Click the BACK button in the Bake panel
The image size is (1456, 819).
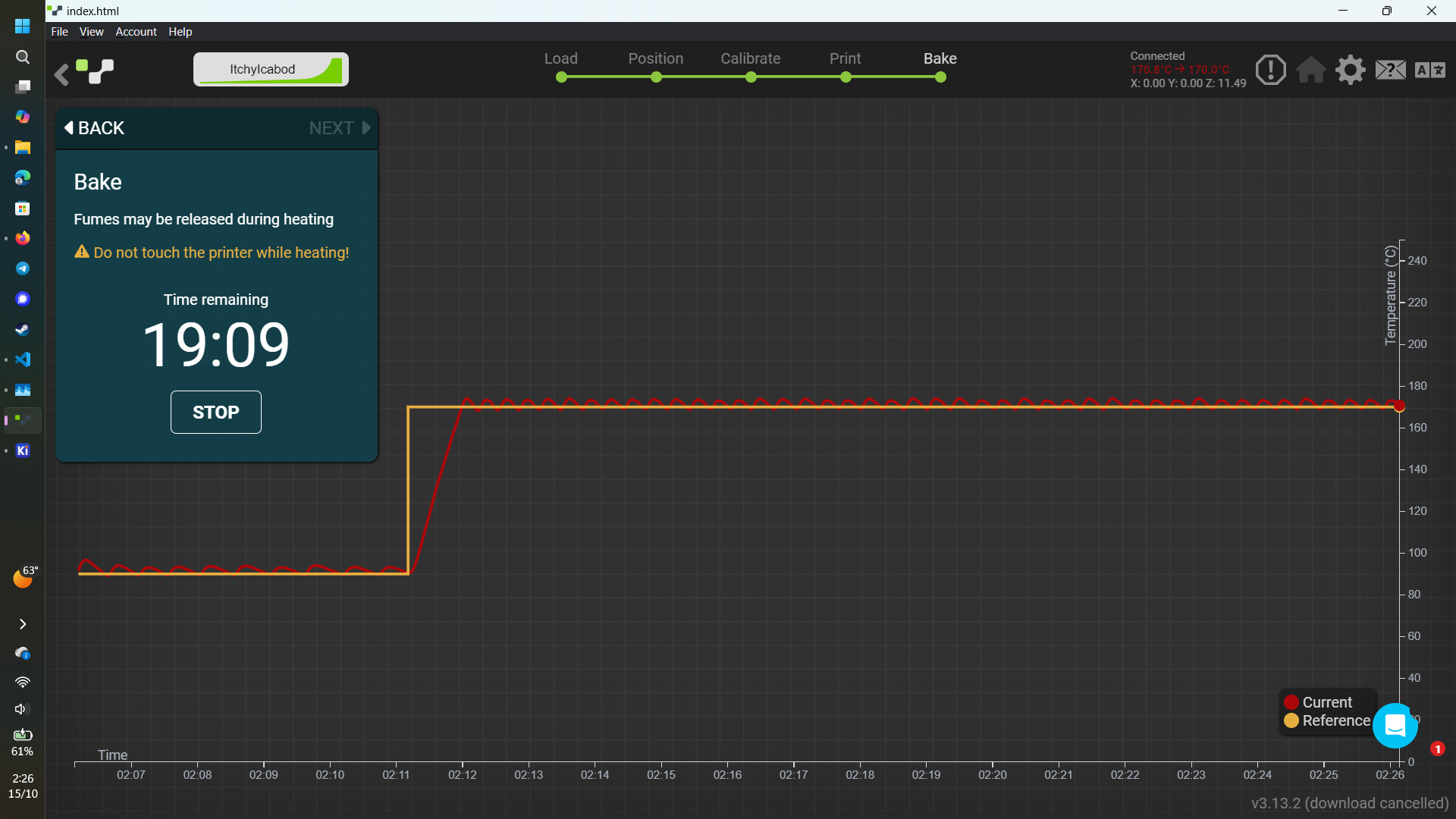[x=95, y=128]
